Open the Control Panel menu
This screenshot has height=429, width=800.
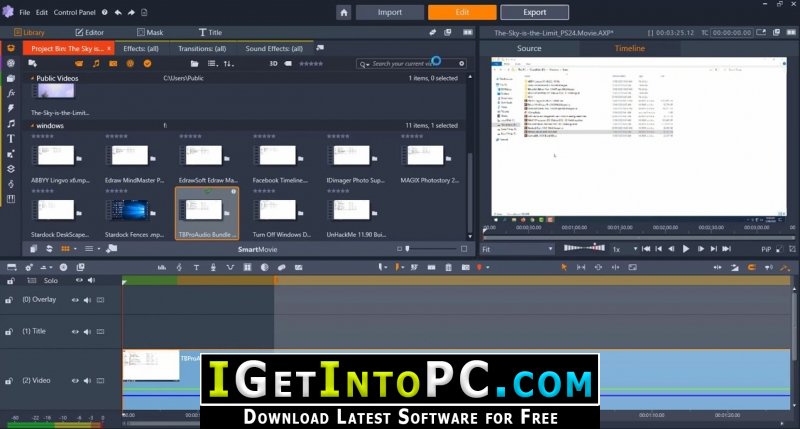coord(74,12)
